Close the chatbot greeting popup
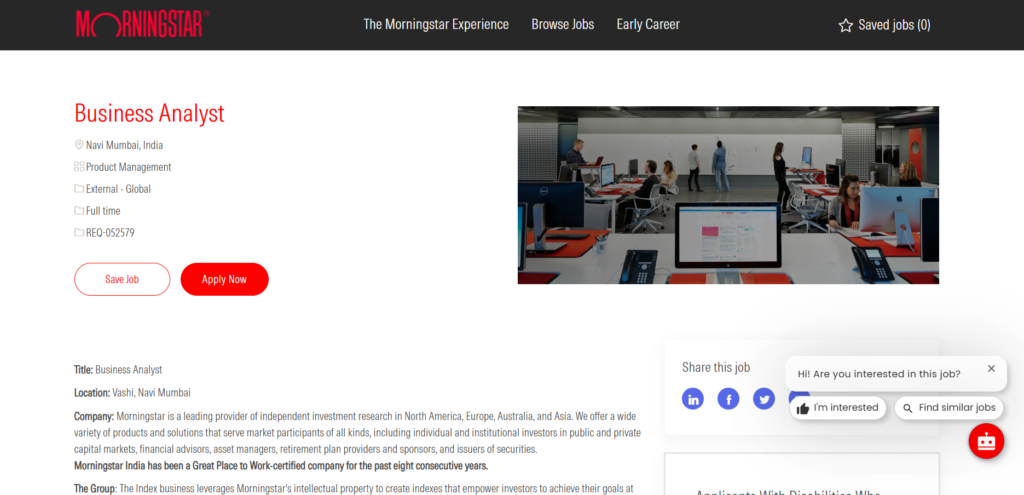The width and height of the screenshot is (1024, 495). [x=991, y=369]
